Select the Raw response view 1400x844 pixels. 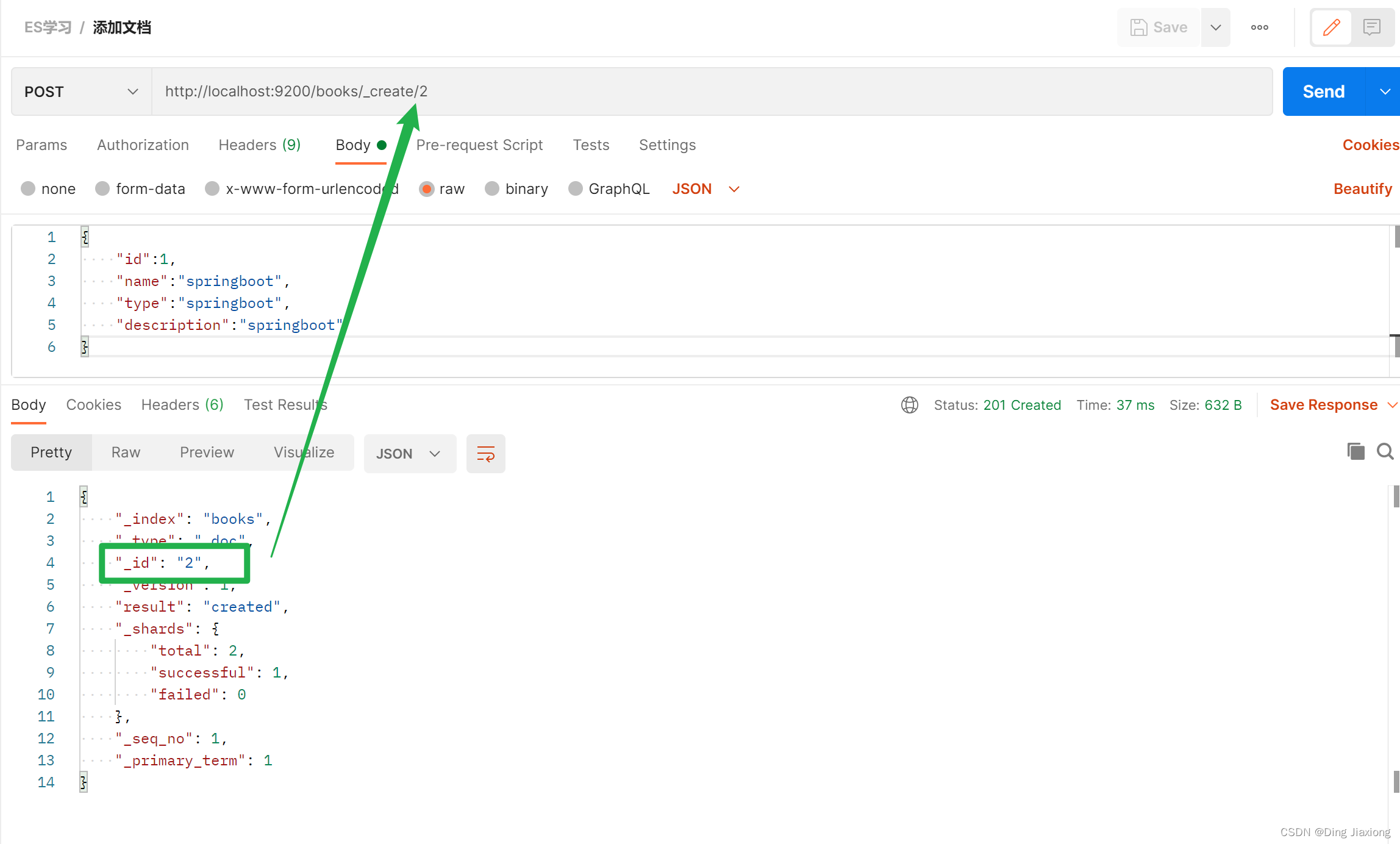pos(126,452)
